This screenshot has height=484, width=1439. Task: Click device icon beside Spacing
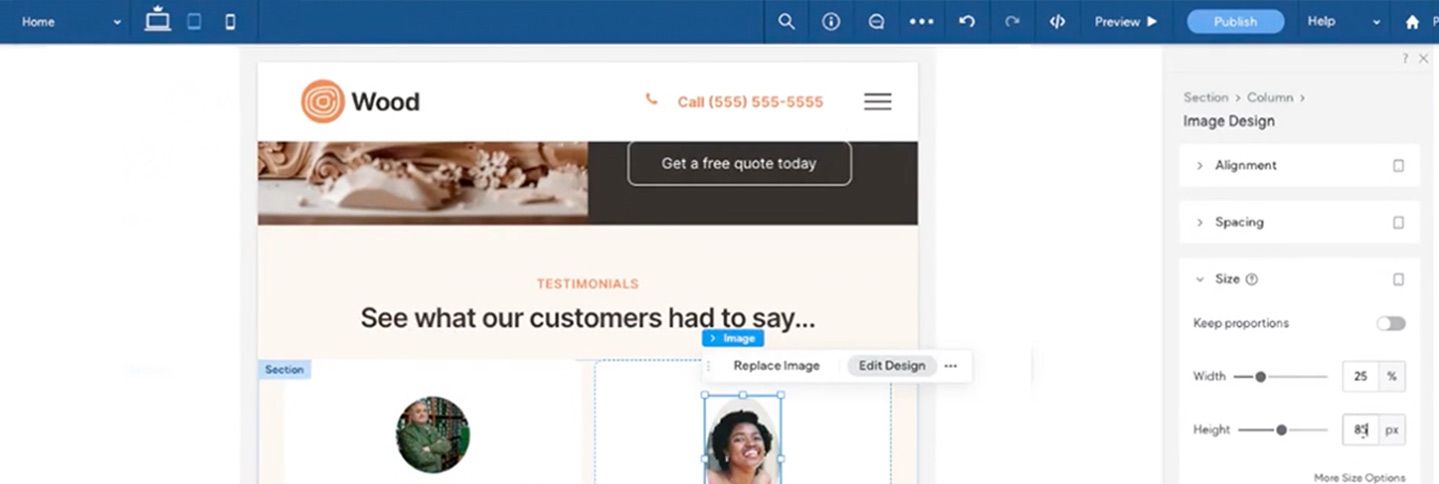(x=1399, y=222)
